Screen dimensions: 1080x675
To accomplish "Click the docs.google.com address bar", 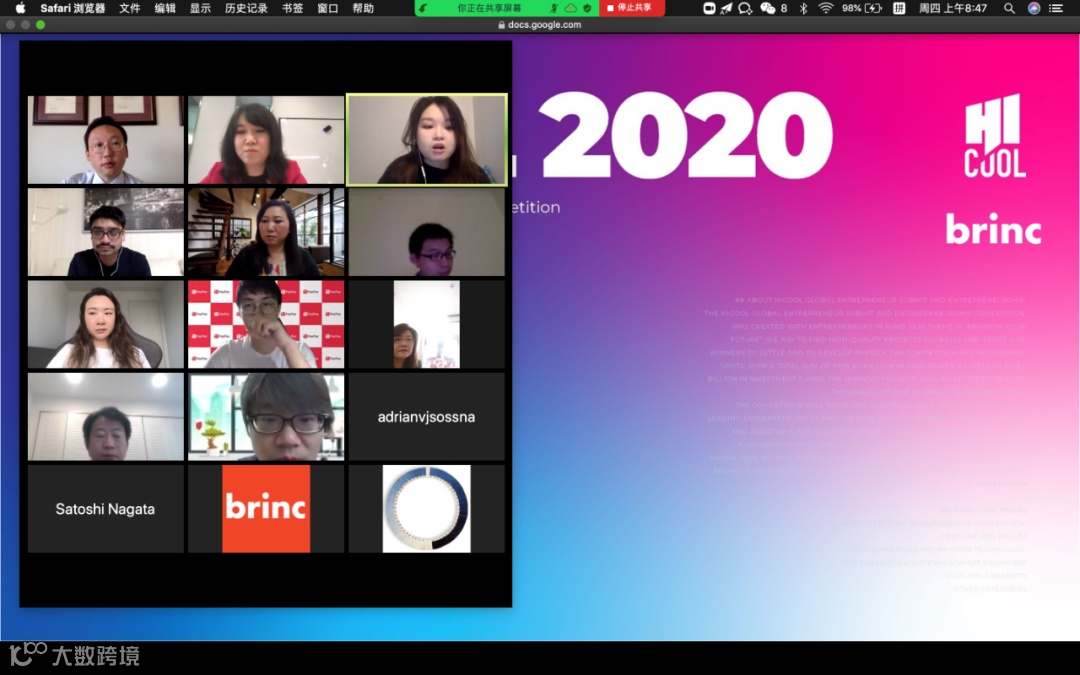I will coord(540,25).
